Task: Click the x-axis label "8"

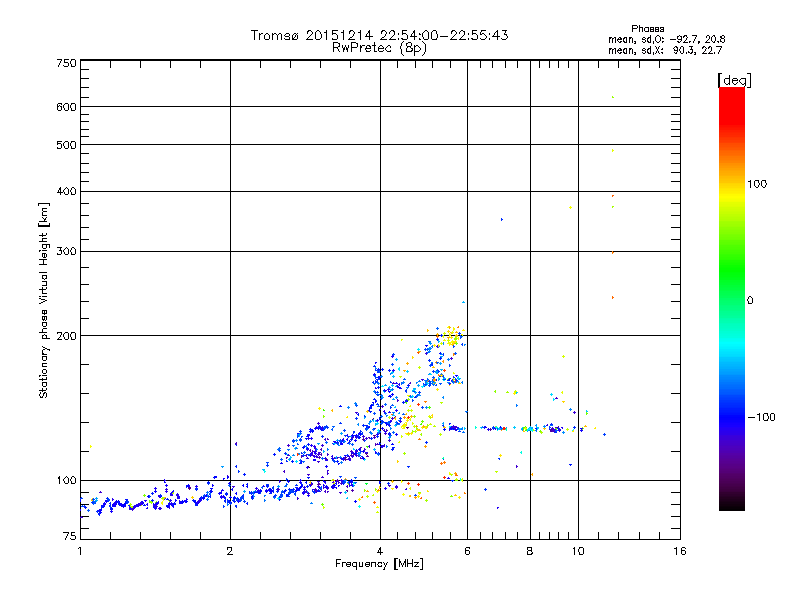Action: [x=530, y=551]
